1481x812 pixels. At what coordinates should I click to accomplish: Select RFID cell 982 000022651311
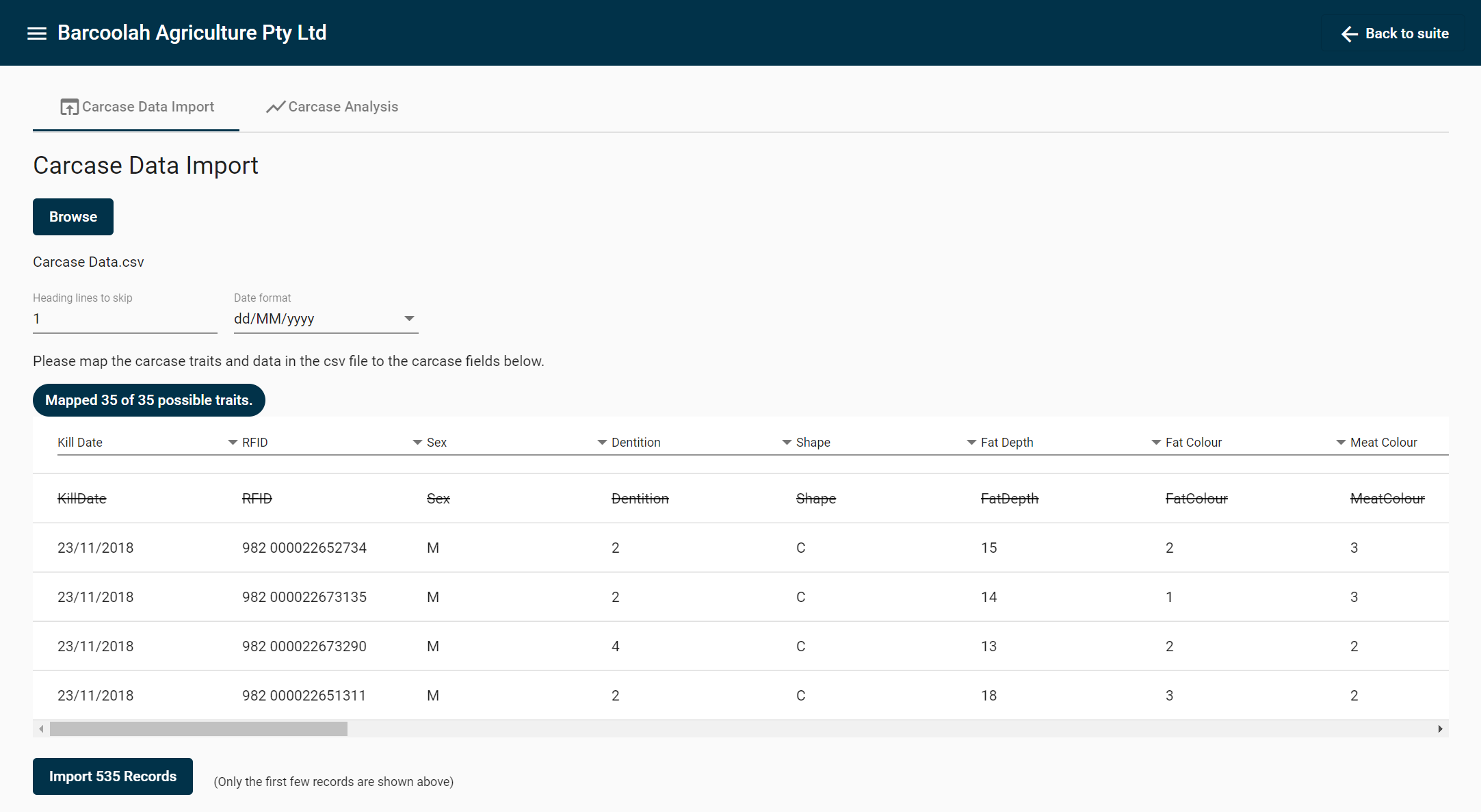point(304,696)
